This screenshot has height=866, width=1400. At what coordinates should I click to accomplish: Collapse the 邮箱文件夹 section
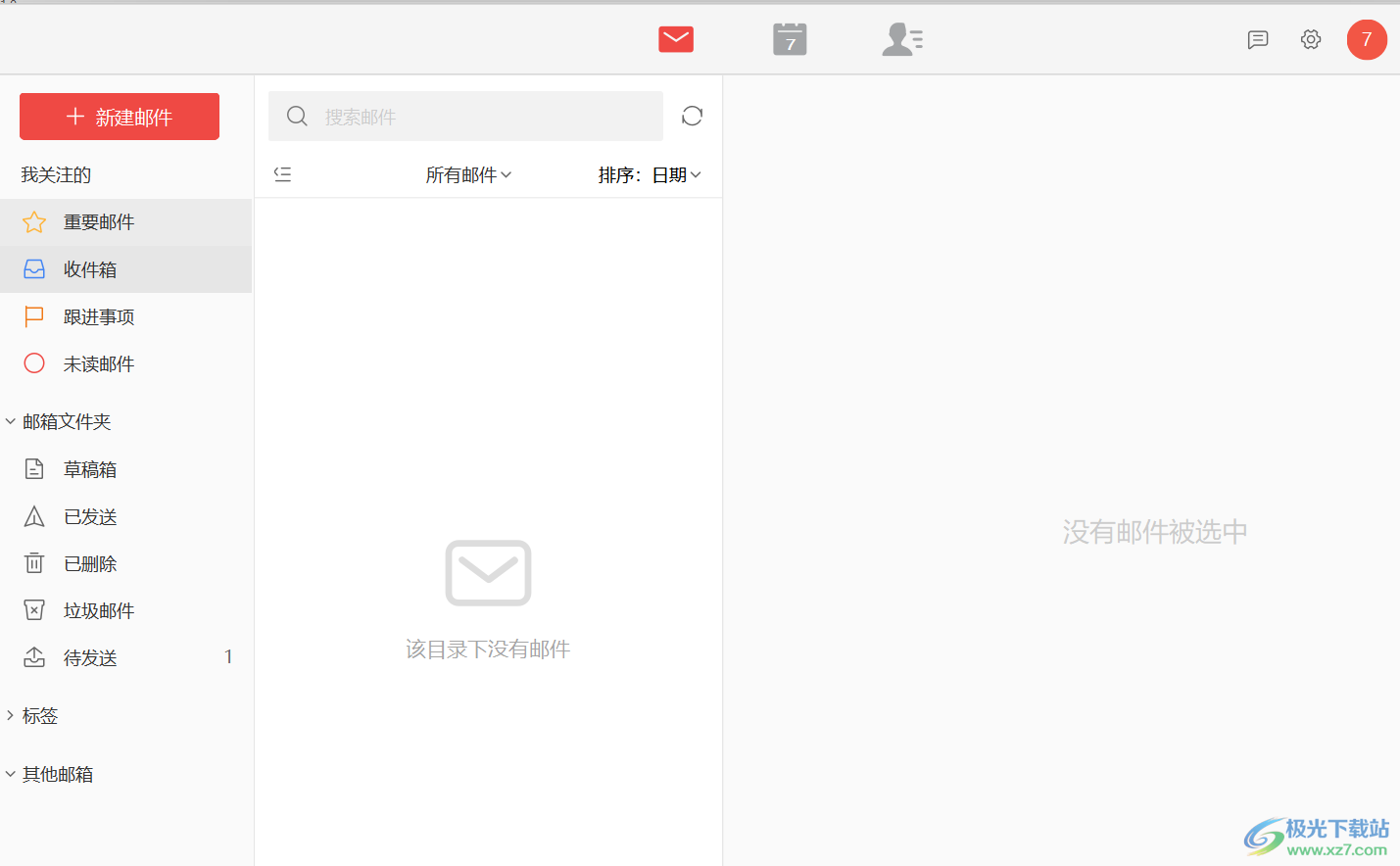[59, 421]
